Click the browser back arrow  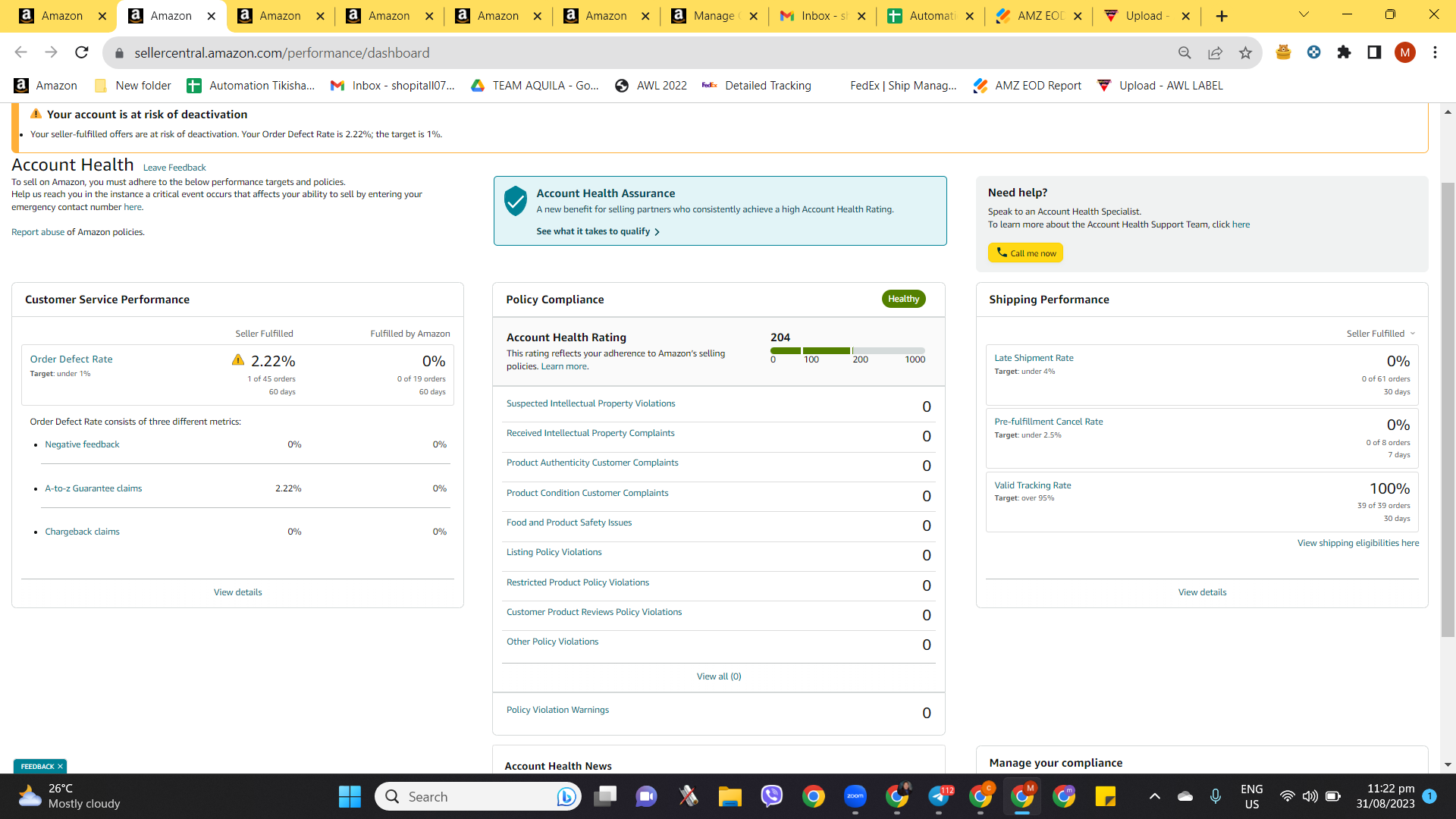[x=20, y=52]
